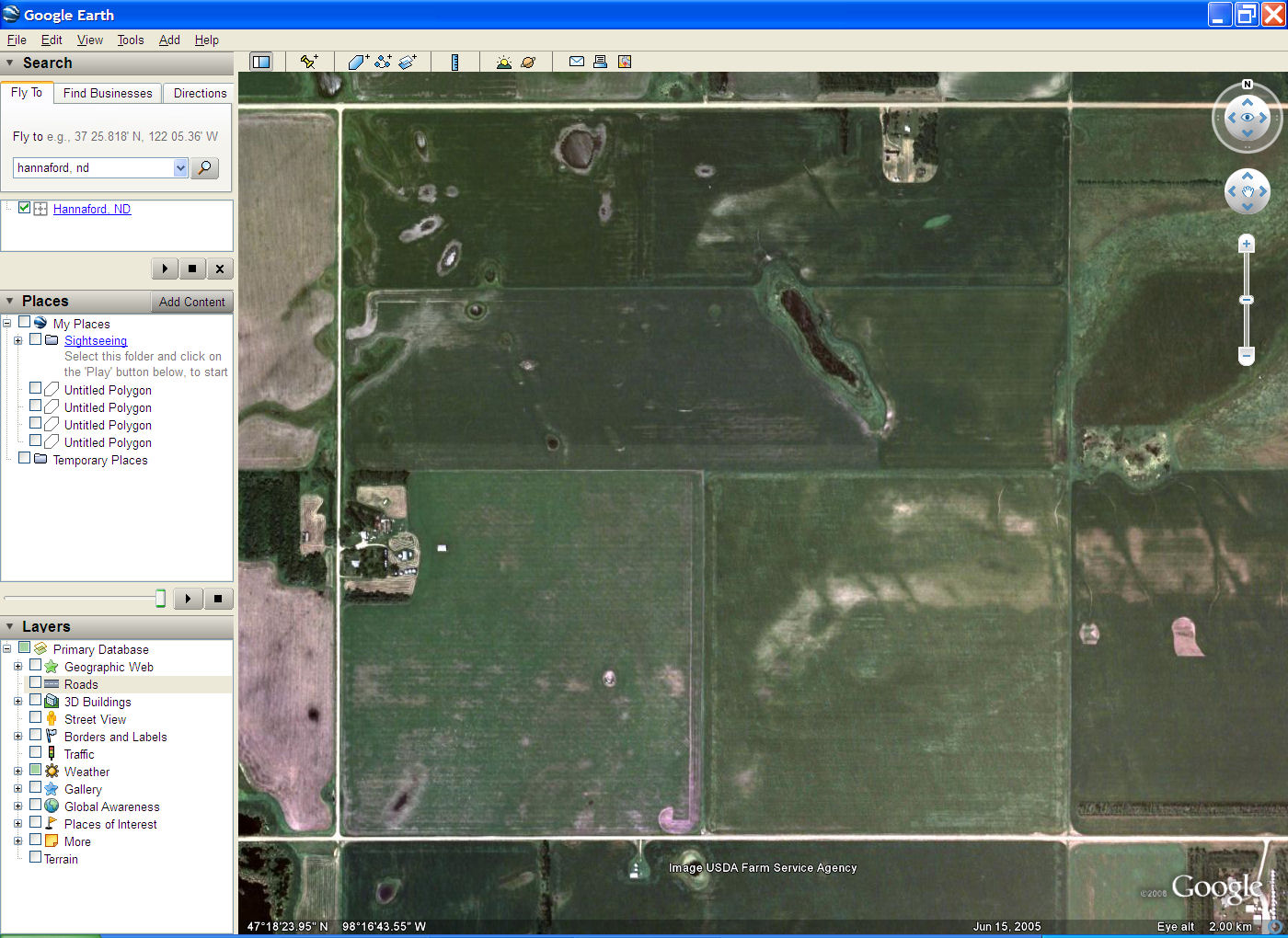Click the Places tour slider handle
The image size is (1288, 938).
(160, 599)
